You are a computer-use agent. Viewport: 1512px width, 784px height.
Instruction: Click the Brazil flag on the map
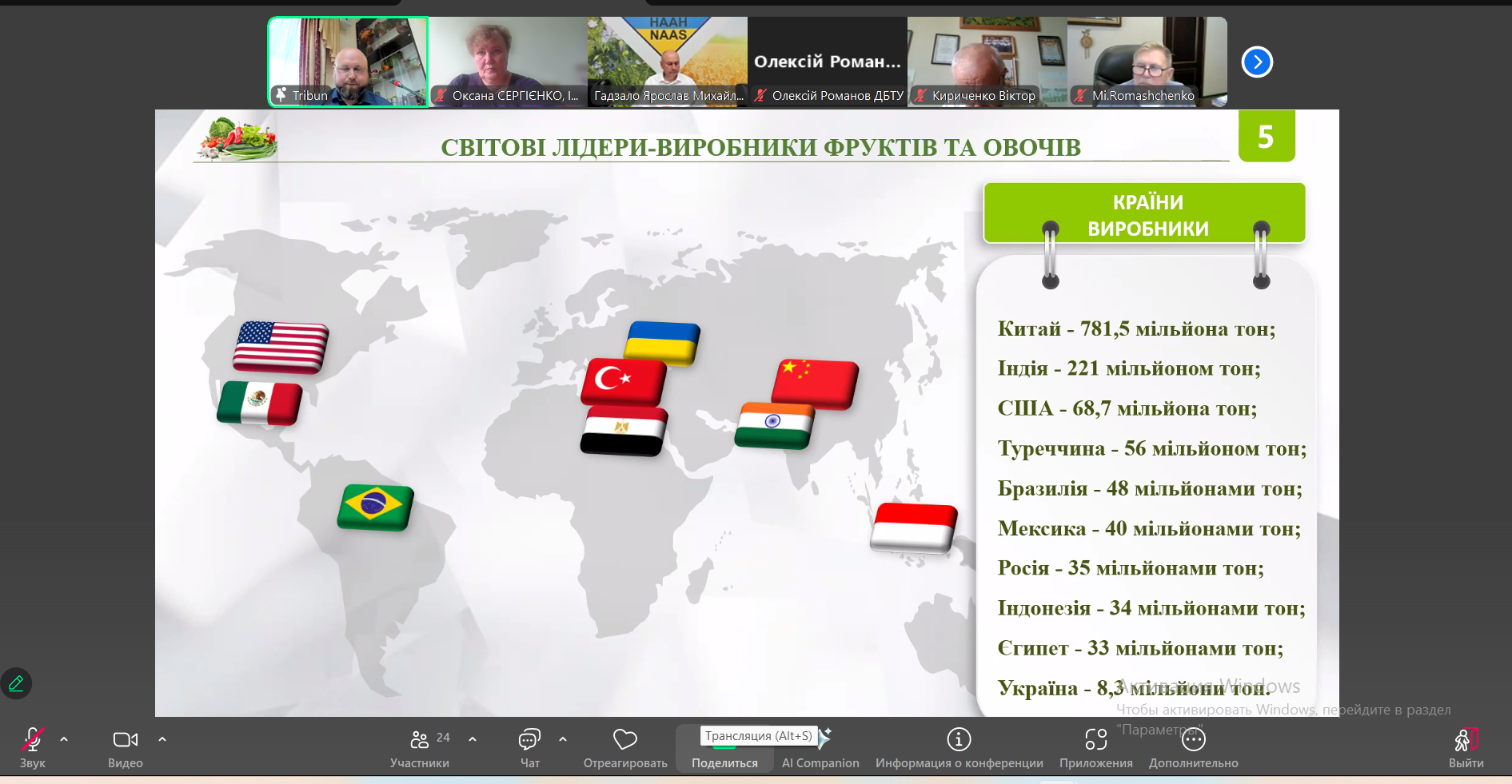click(x=376, y=507)
